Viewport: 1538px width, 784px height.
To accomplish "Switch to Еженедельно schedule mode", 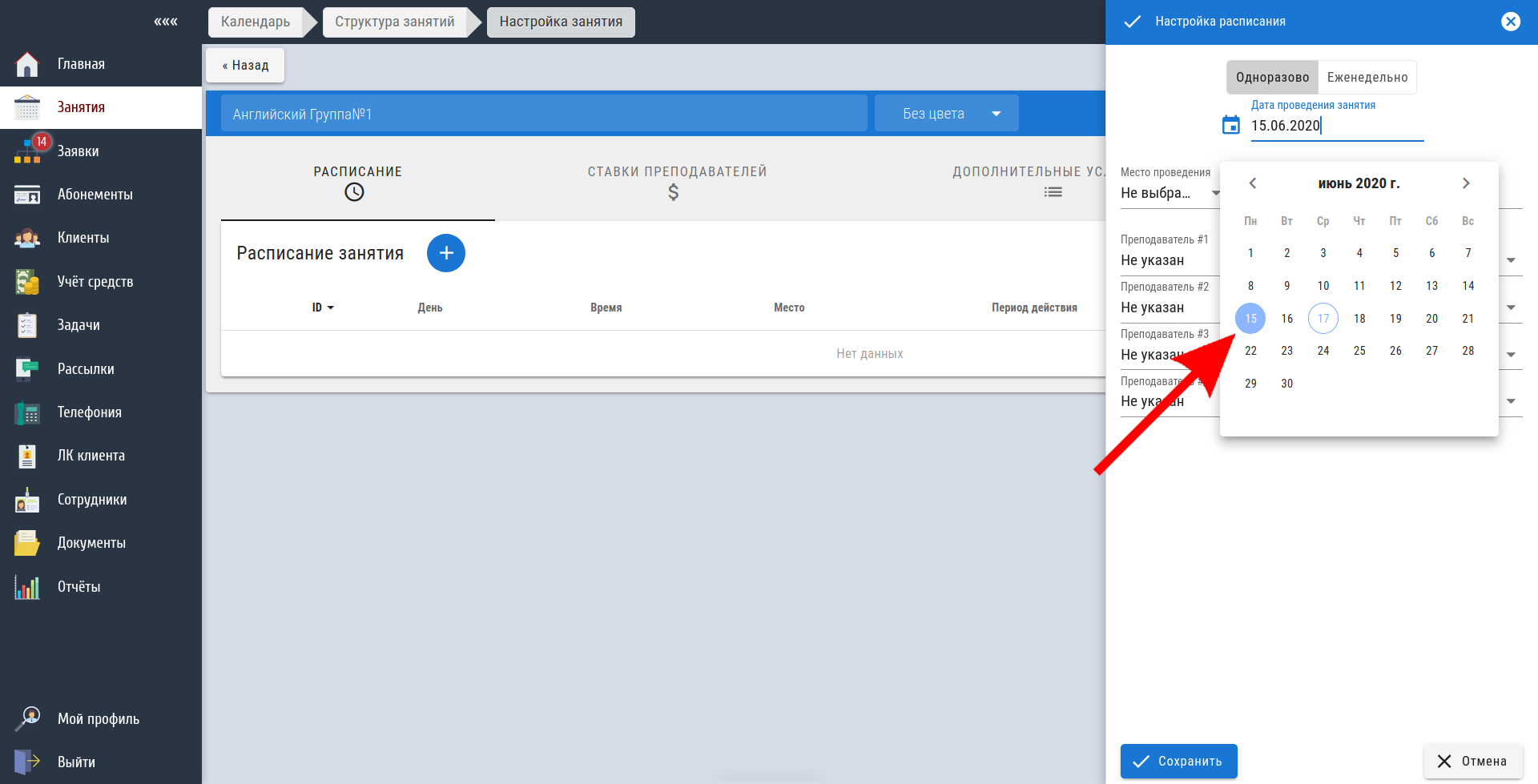I will pos(1367,78).
